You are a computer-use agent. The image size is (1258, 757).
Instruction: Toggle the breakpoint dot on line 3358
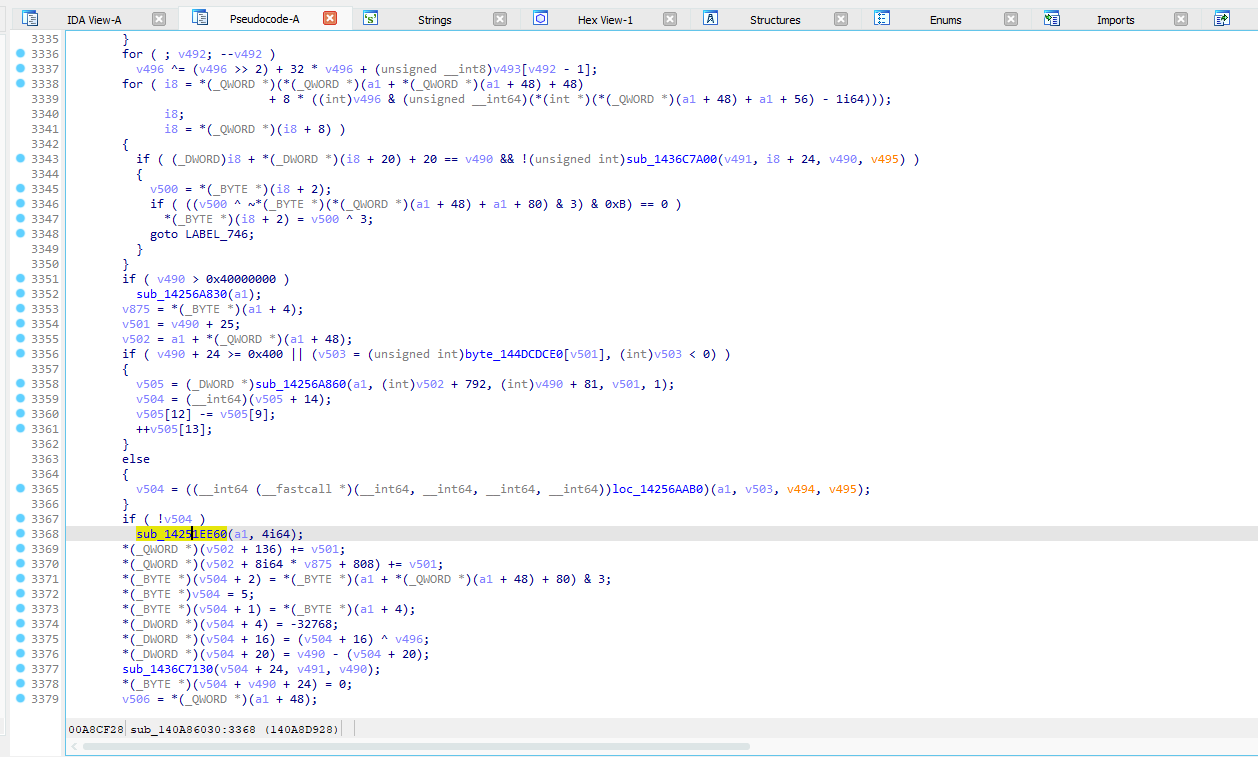click(21, 384)
